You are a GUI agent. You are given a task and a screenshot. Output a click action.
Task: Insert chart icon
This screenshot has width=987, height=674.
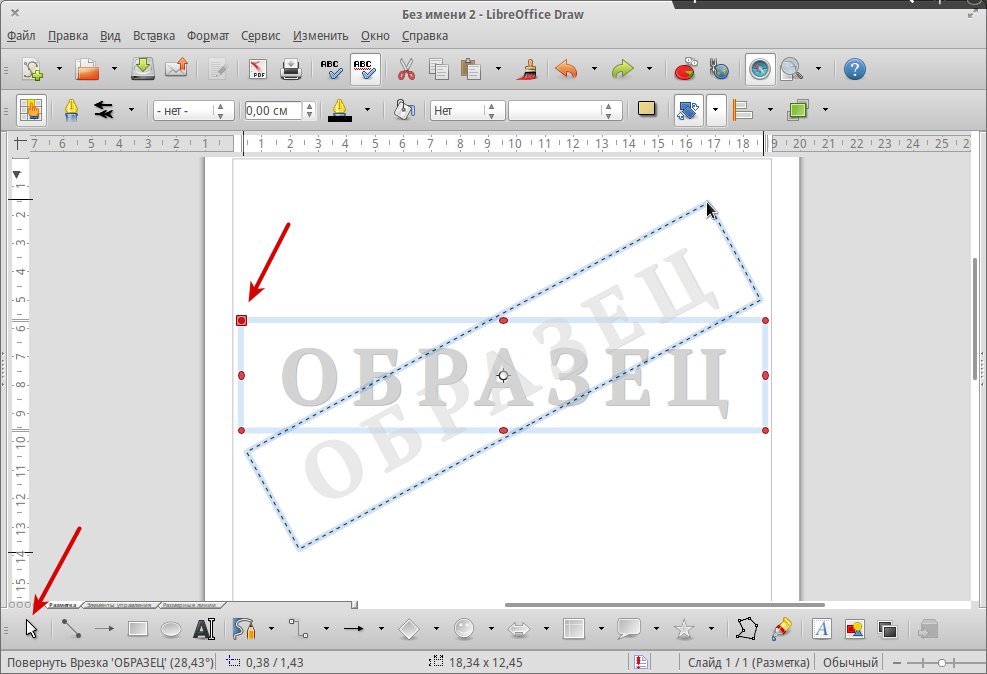pos(685,69)
